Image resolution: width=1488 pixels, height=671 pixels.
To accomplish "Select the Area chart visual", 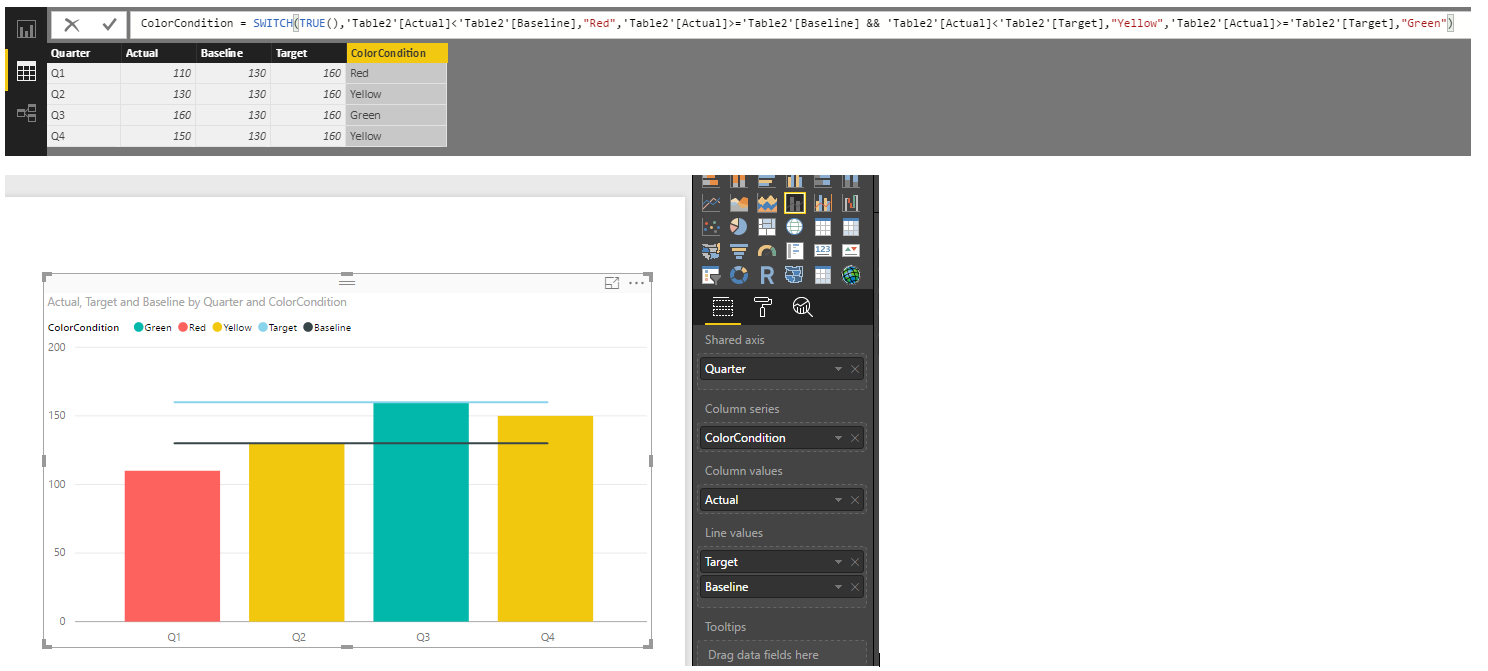I will pyautogui.click(x=739, y=203).
